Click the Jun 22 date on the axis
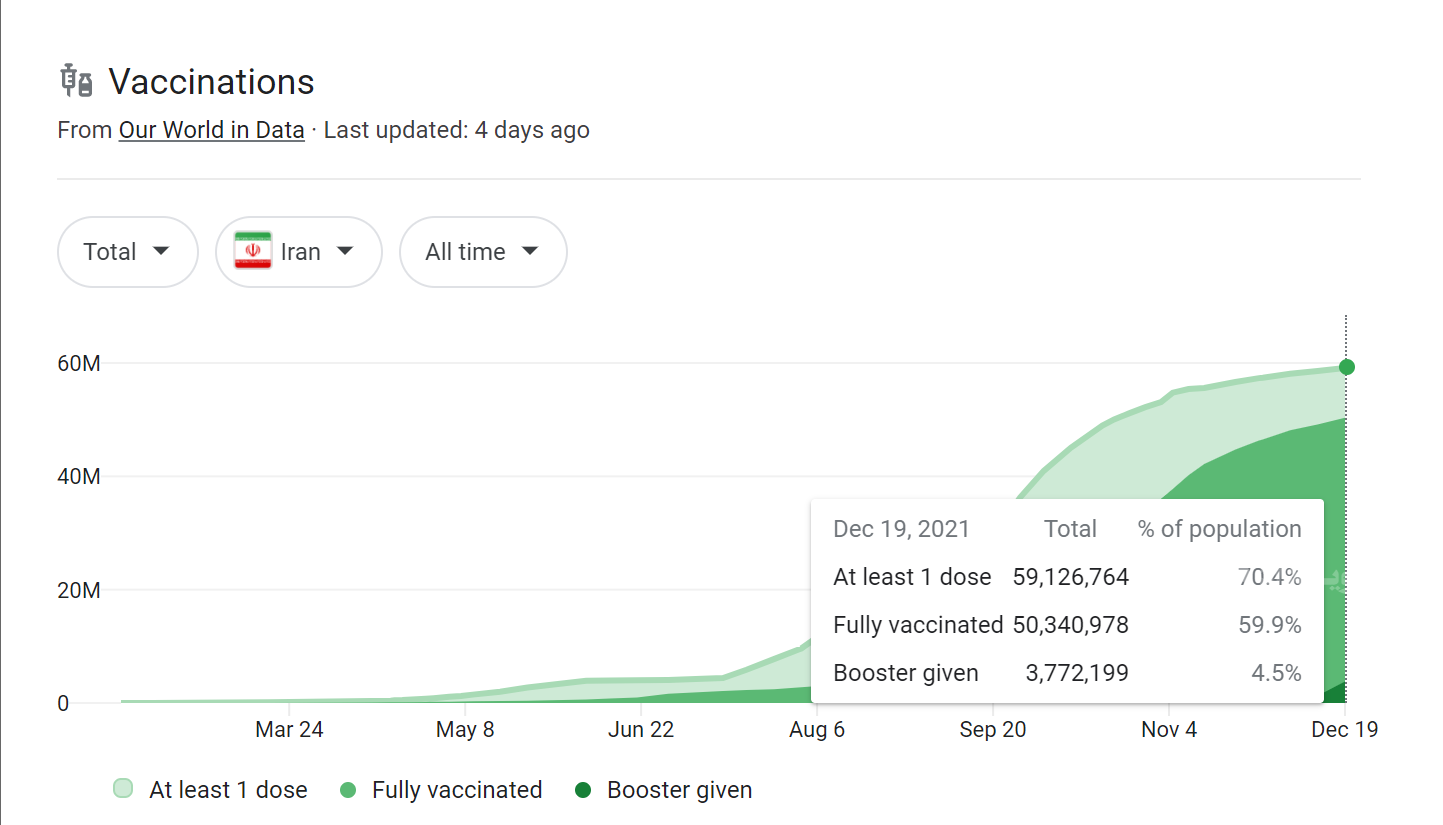Screen dimensions: 1443x825 coord(641,730)
